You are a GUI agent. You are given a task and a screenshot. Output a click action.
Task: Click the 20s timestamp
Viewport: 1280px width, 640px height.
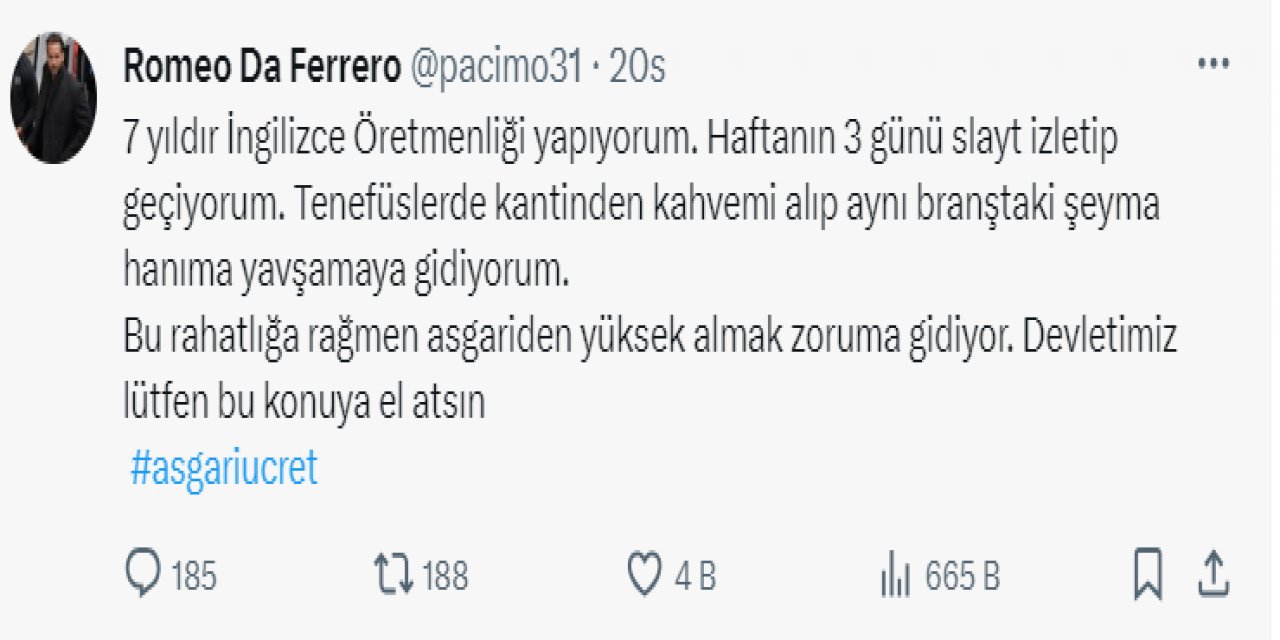pos(637,67)
